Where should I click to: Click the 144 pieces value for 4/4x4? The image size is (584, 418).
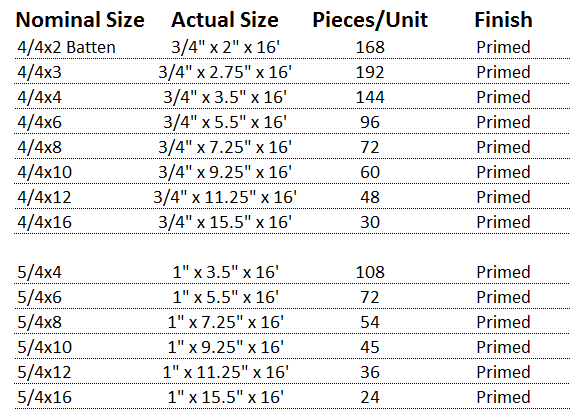(370, 97)
